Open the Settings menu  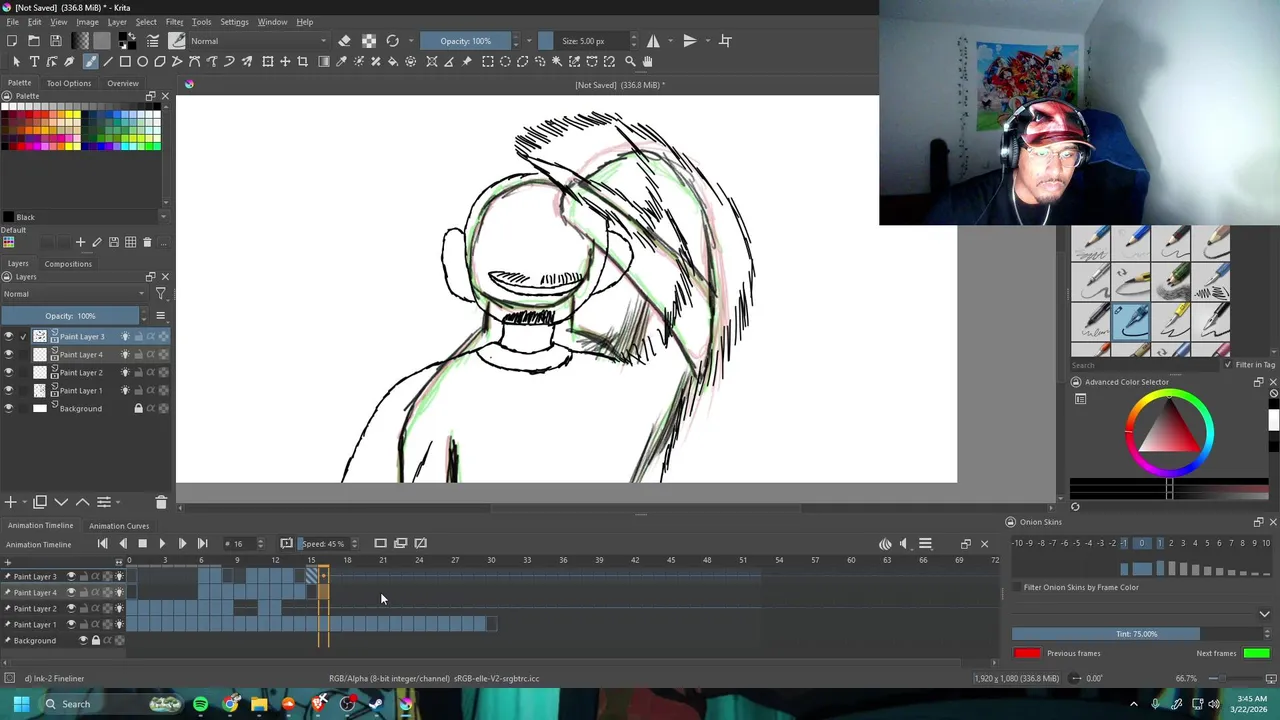click(x=234, y=22)
